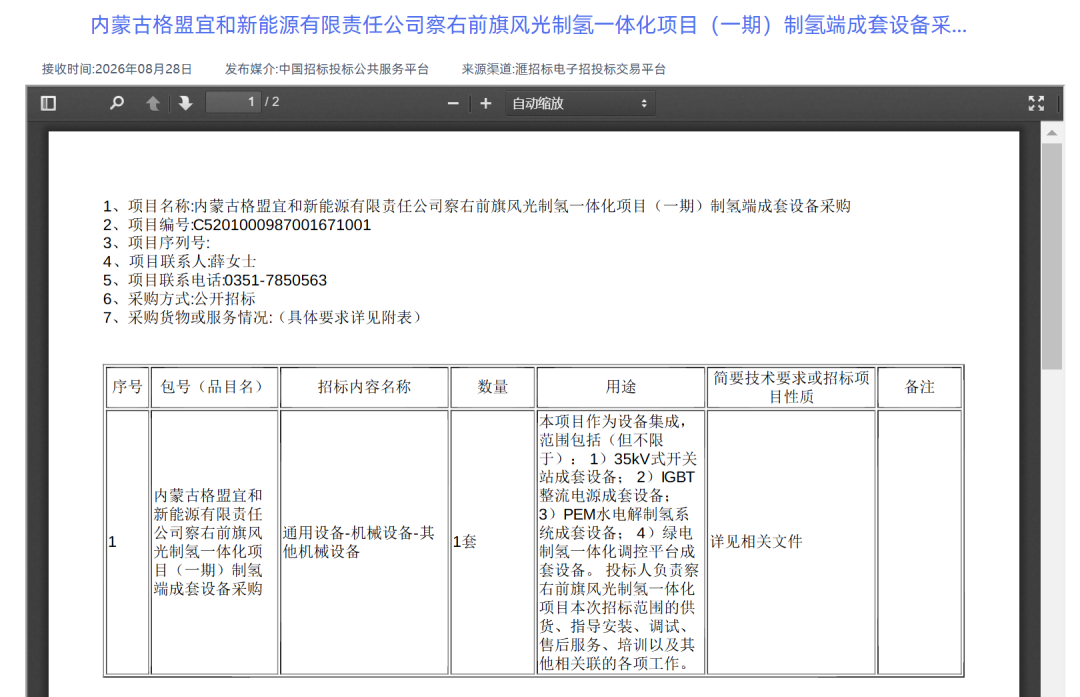Click the 采购货物或服务情况 line
This screenshot has width=1080, height=697.
point(262,318)
